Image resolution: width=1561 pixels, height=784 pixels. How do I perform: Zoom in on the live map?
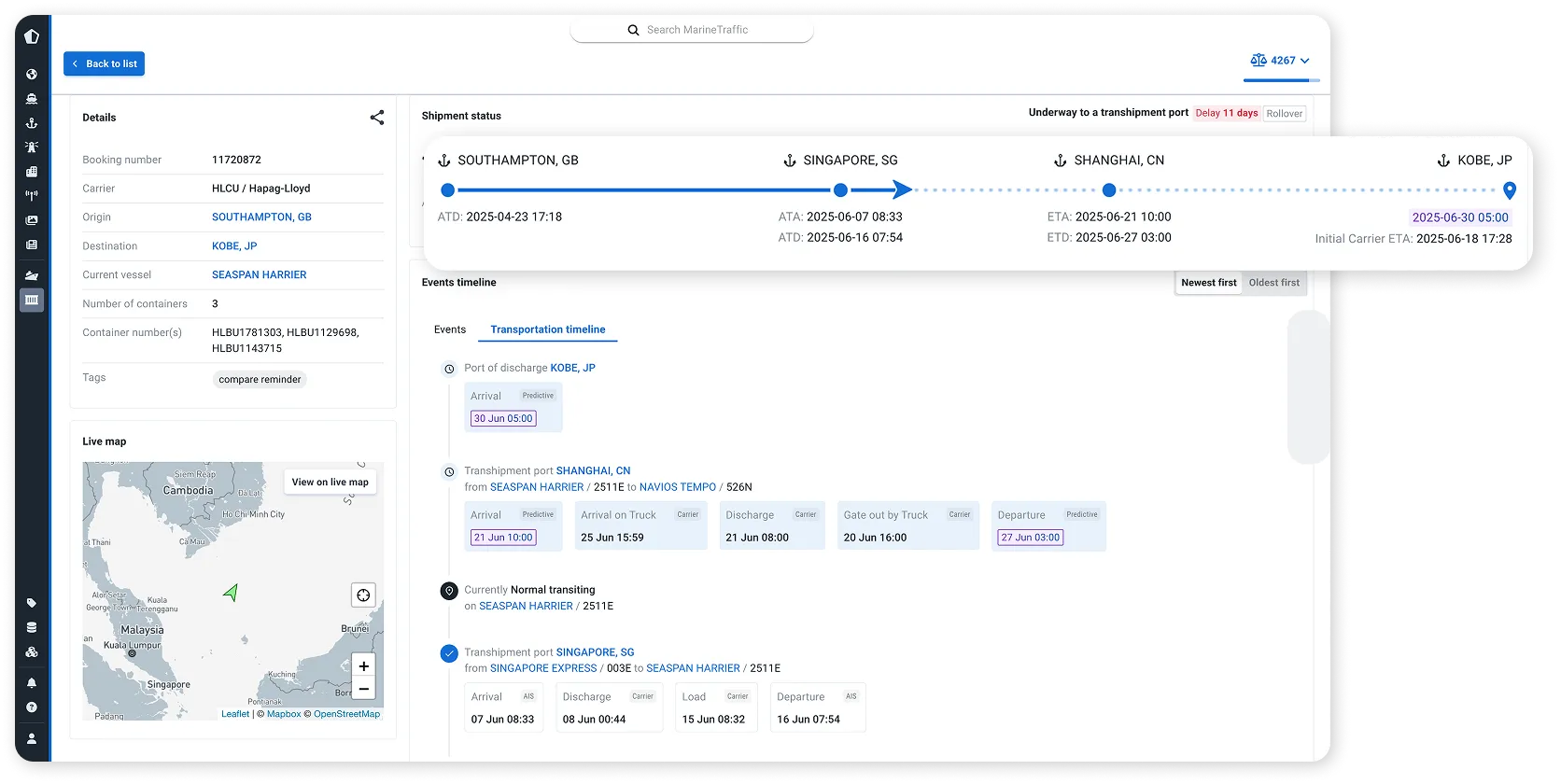tap(363, 665)
